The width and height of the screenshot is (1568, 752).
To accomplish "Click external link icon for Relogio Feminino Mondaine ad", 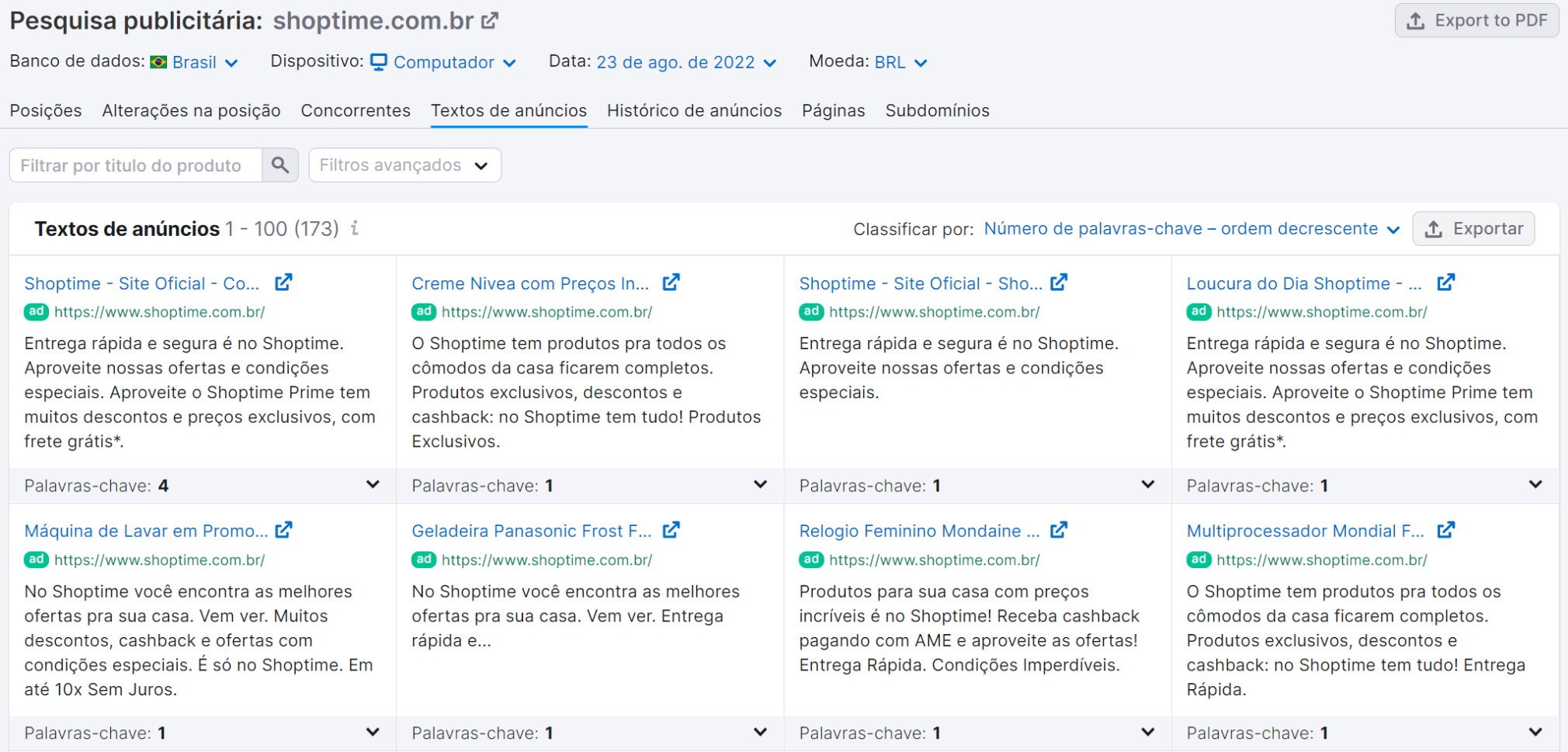I will tap(1059, 530).
